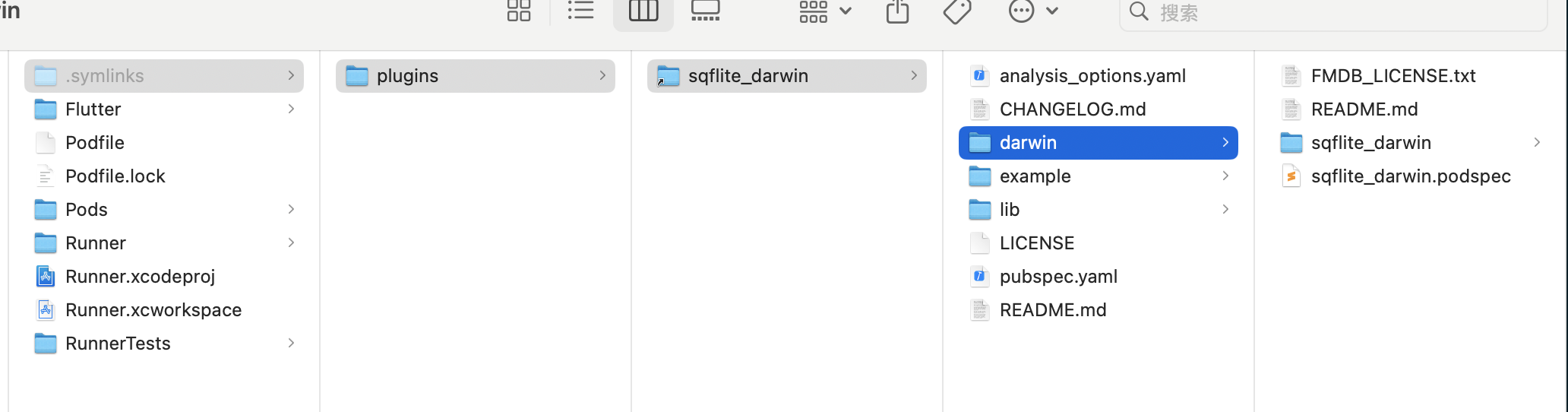
Task: Open the More actions ellipsis menu
Action: click(x=1033, y=11)
